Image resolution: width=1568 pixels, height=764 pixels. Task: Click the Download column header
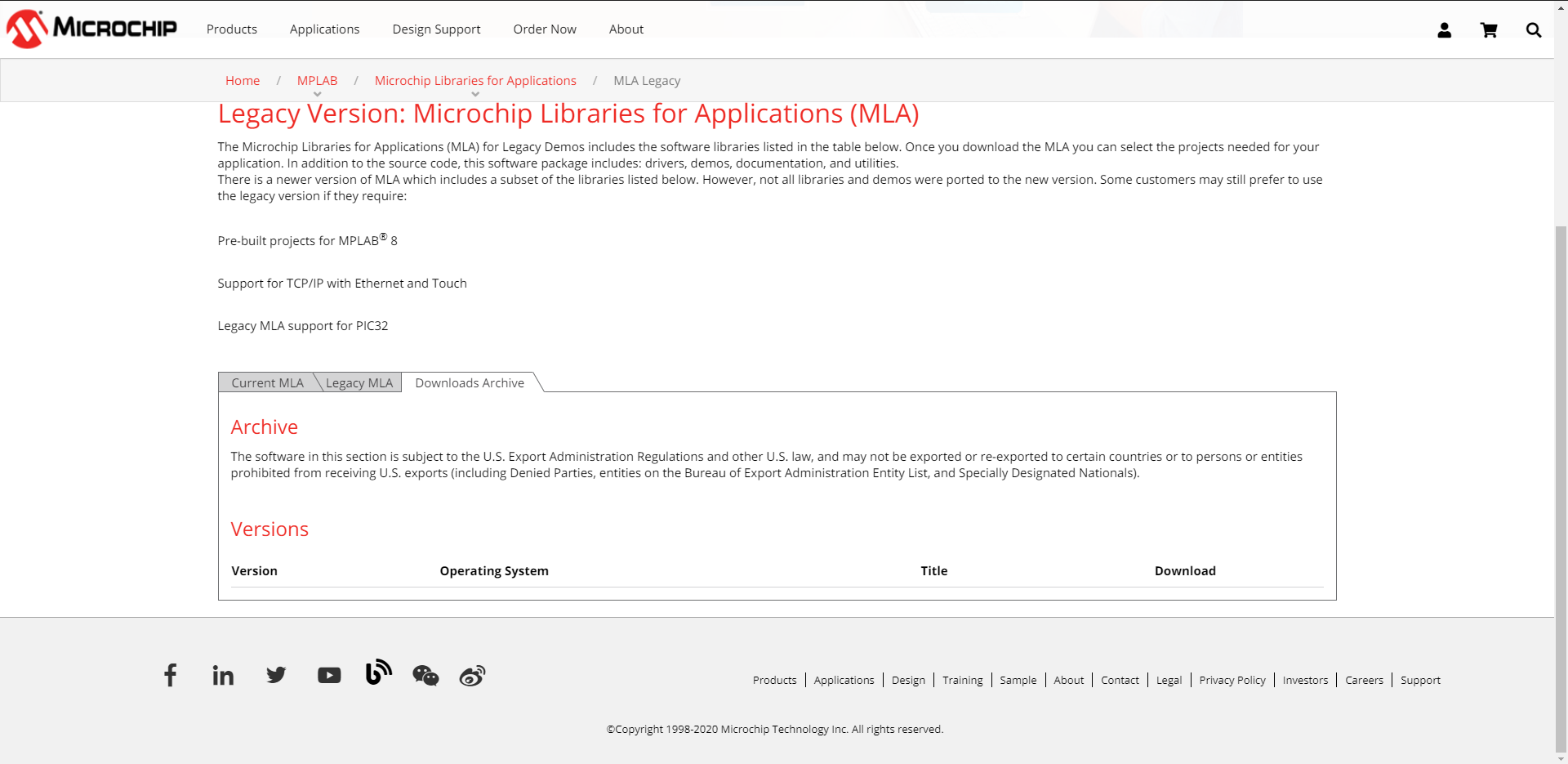coord(1185,570)
